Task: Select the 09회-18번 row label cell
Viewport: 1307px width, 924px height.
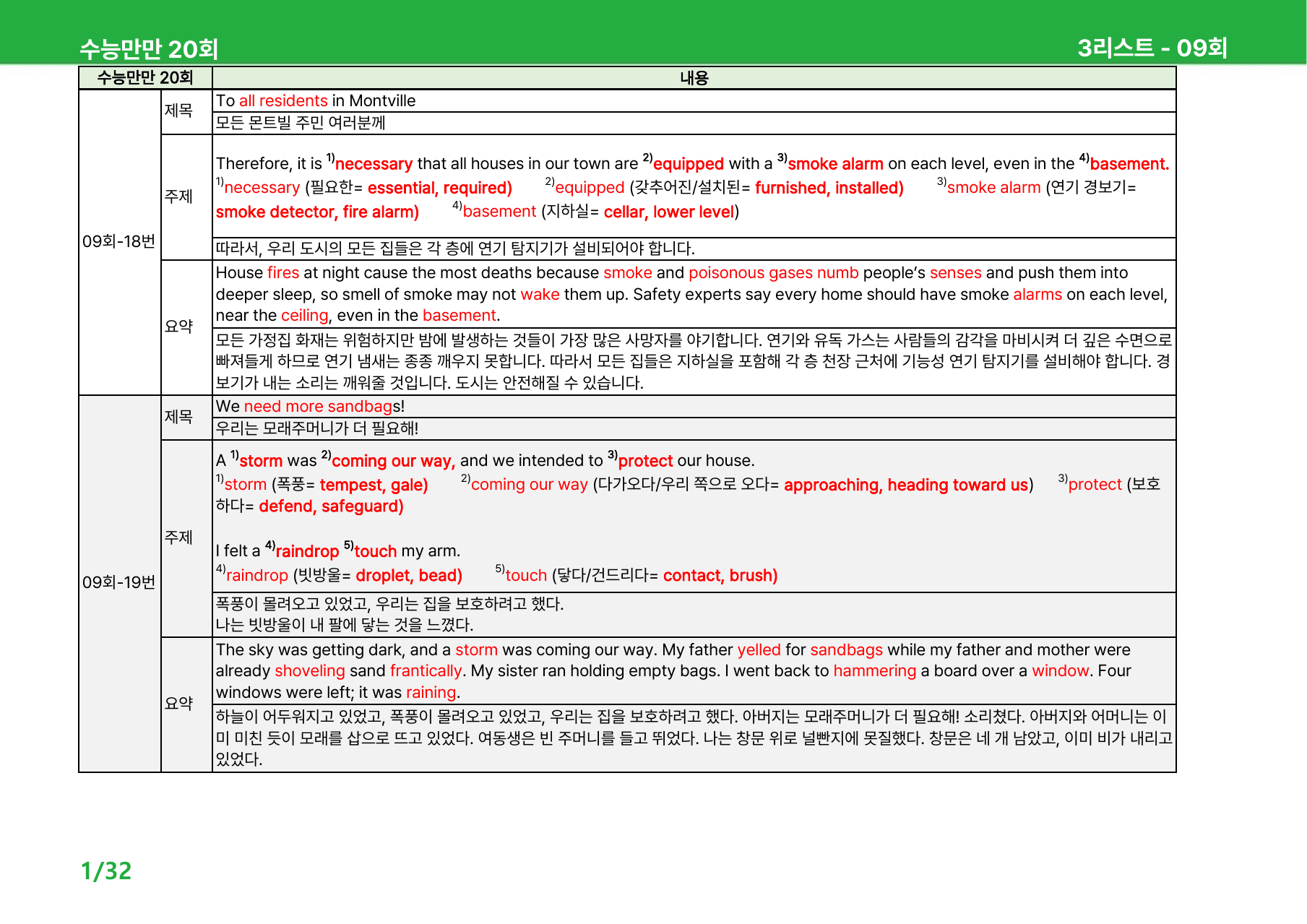Action: coord(119,241)
